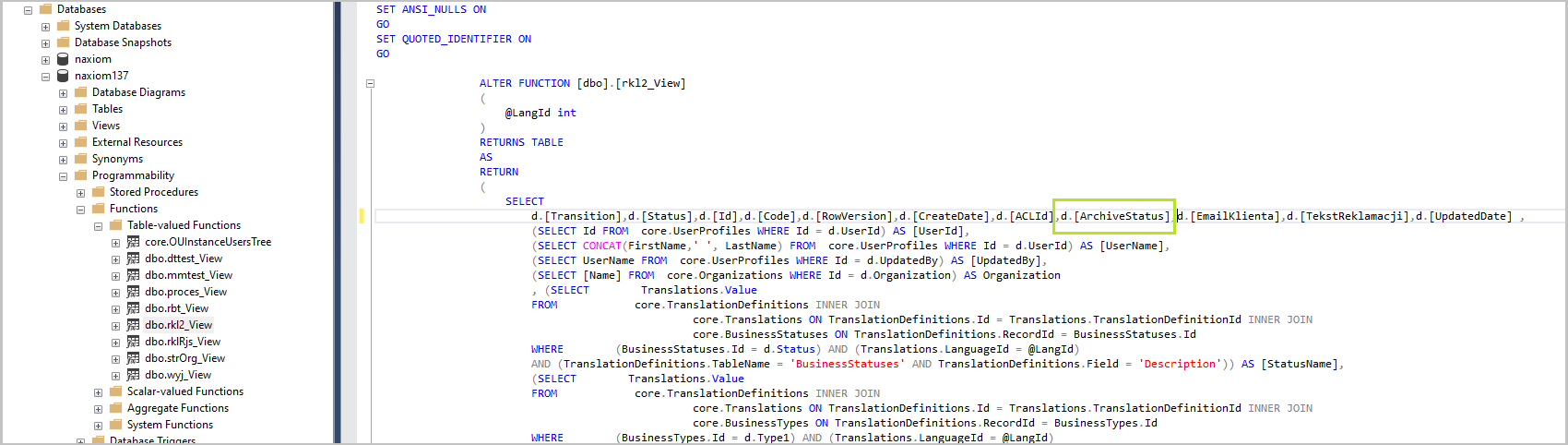The image size is (1568, 445).
Task: Click the Programmability folder icon
Action: tap(80, 175)
